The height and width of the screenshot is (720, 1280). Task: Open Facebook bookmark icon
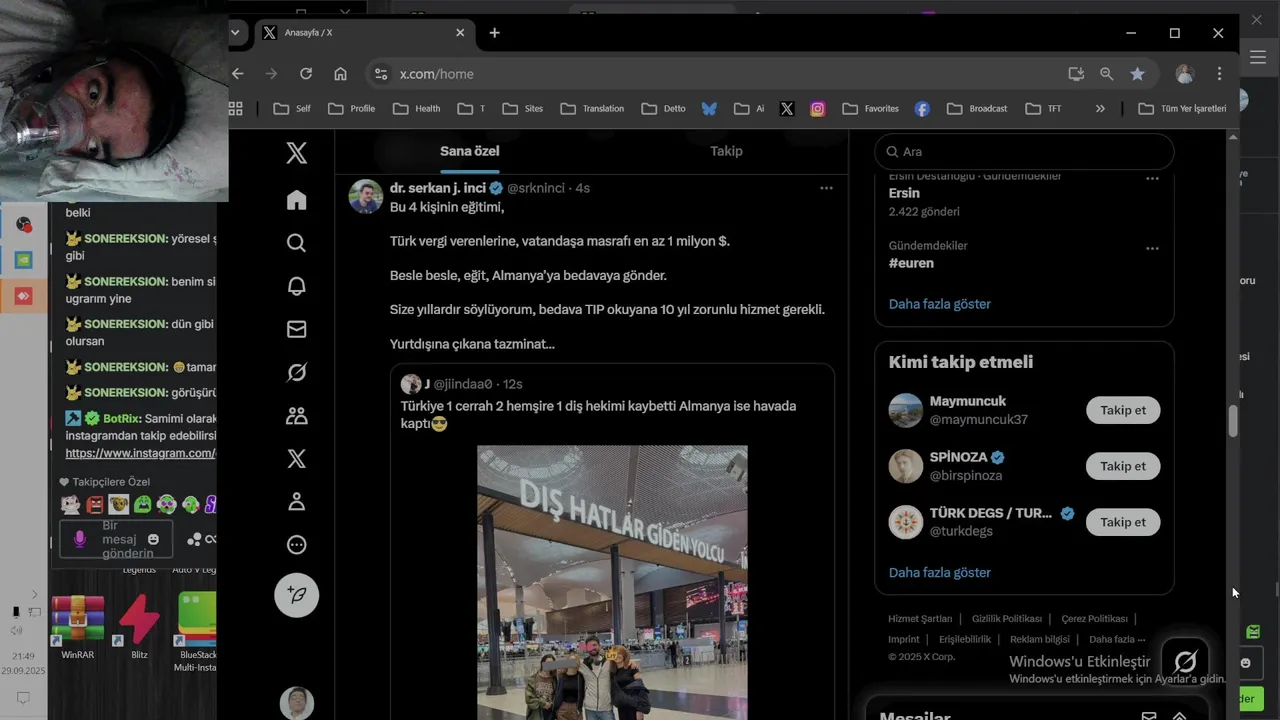[x=922, y=108]
